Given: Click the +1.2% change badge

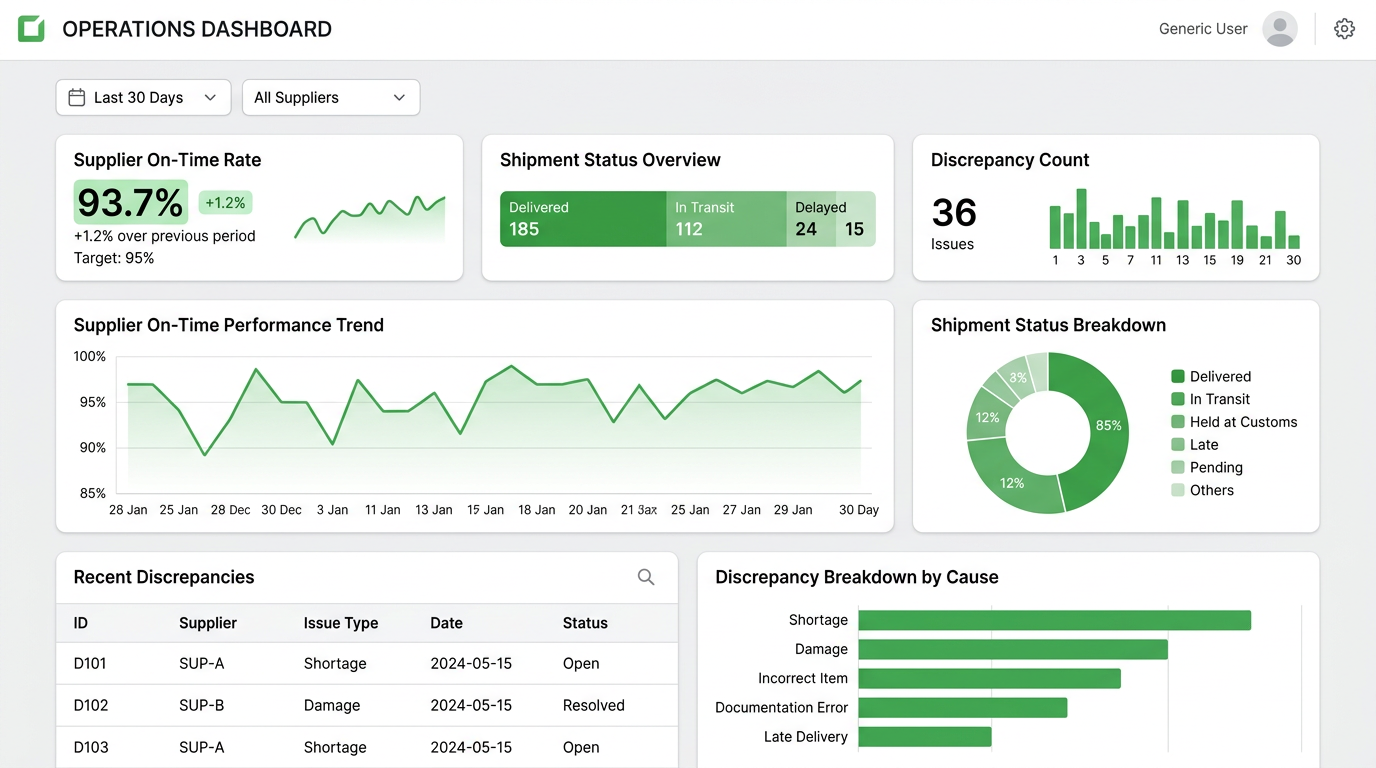Looking at the screenshot, I should 225,203.
